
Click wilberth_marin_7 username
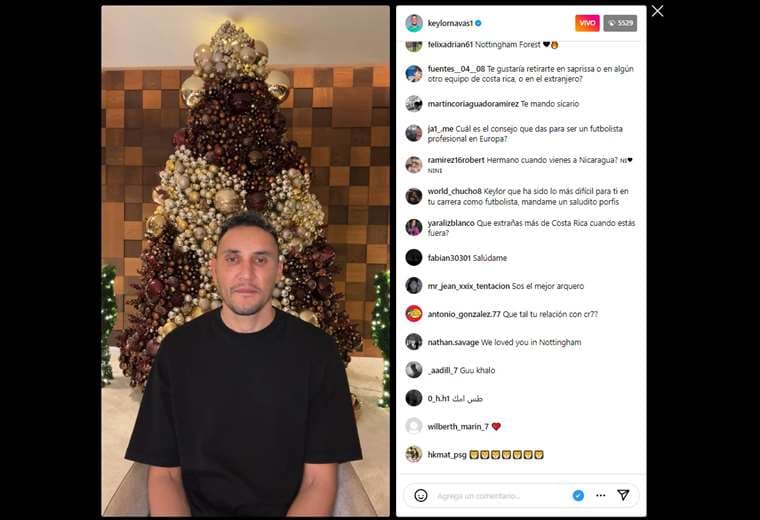[458, 426]
